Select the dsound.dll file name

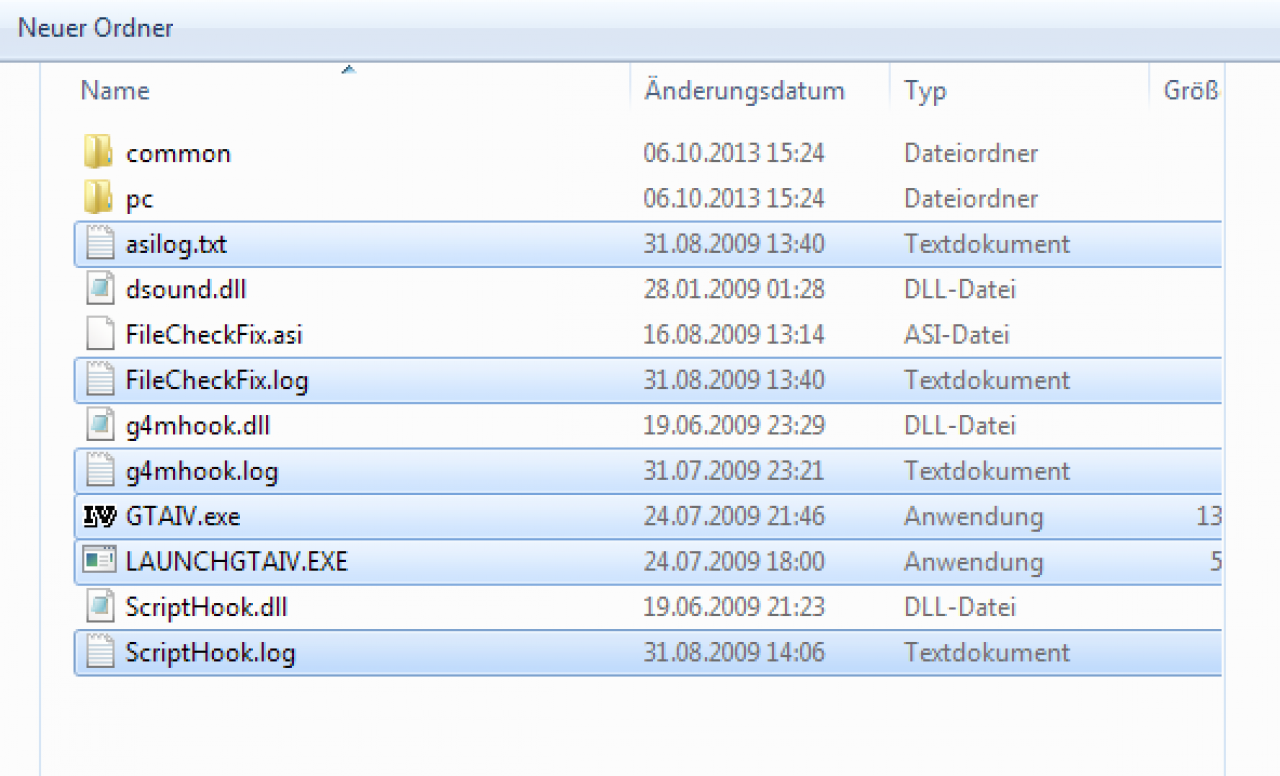click(x=186, y=289)
